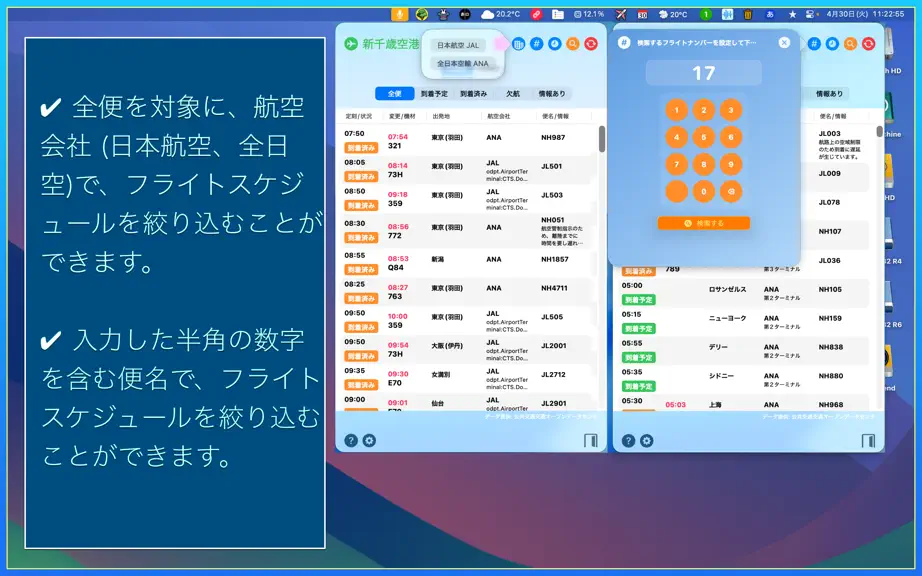Switch to 情報あり tab in right window
922x576 pixels.
tap(830, 93)
